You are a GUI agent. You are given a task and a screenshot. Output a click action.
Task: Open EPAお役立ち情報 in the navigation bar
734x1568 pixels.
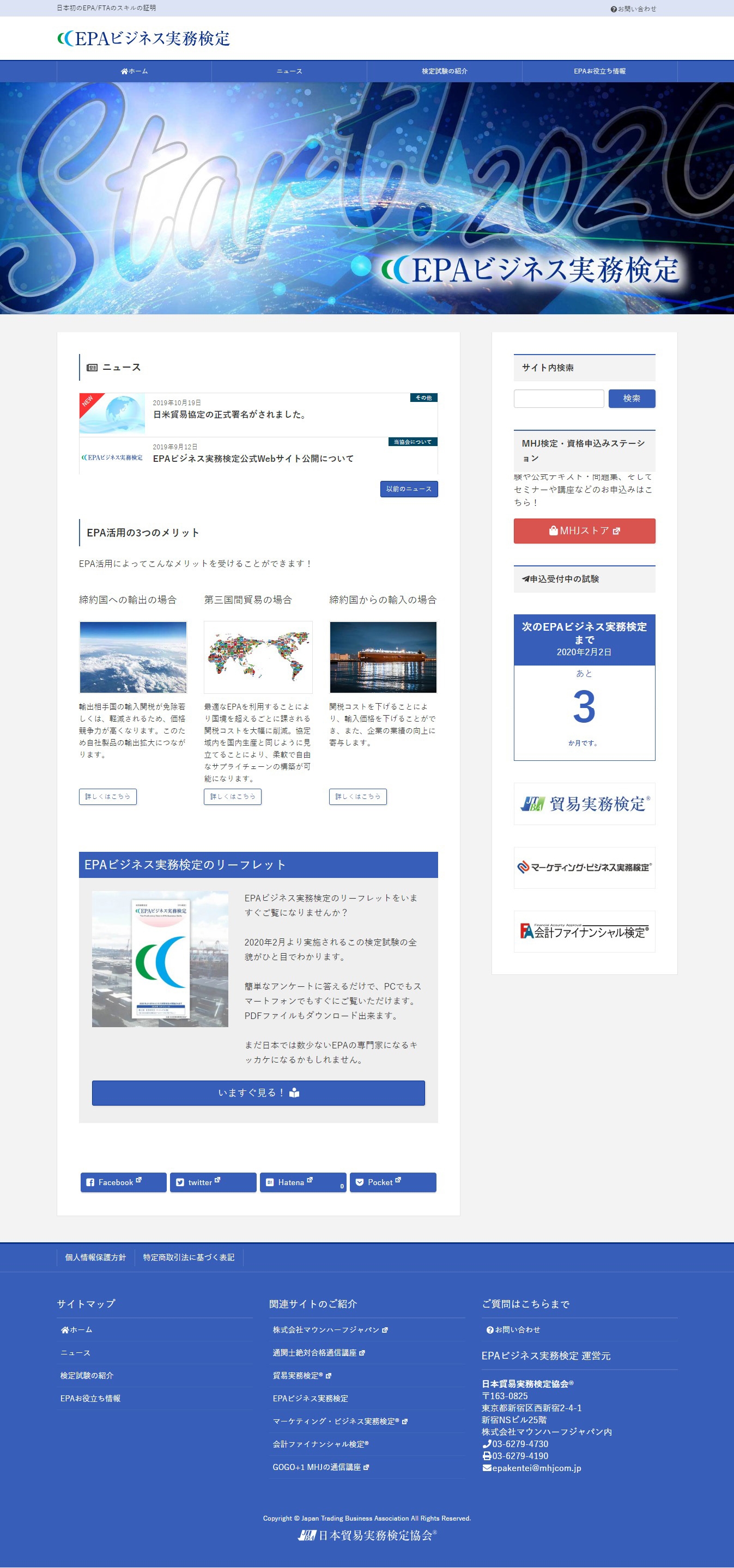[599, 71]
